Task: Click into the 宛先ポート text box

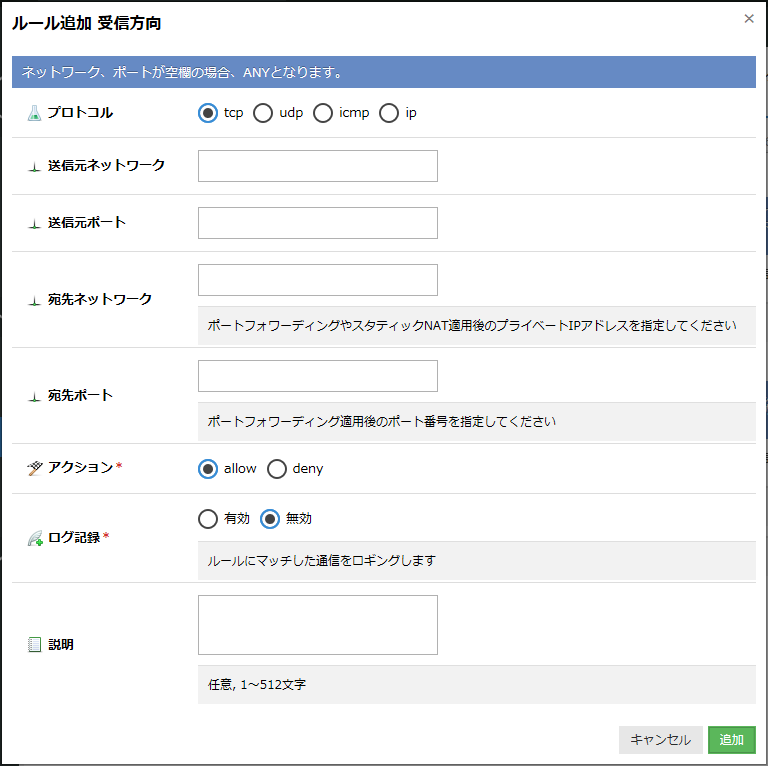Action: tap(318, 376)
